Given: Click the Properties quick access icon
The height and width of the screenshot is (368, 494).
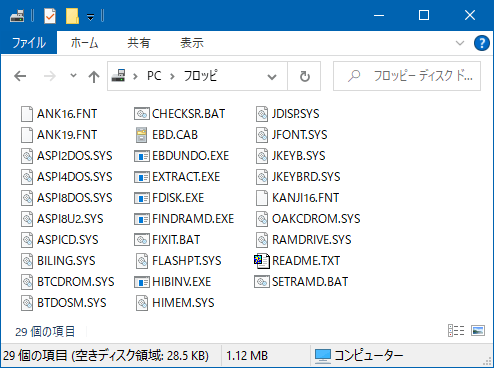Looking at the screenshot, I should click(50, 16).
